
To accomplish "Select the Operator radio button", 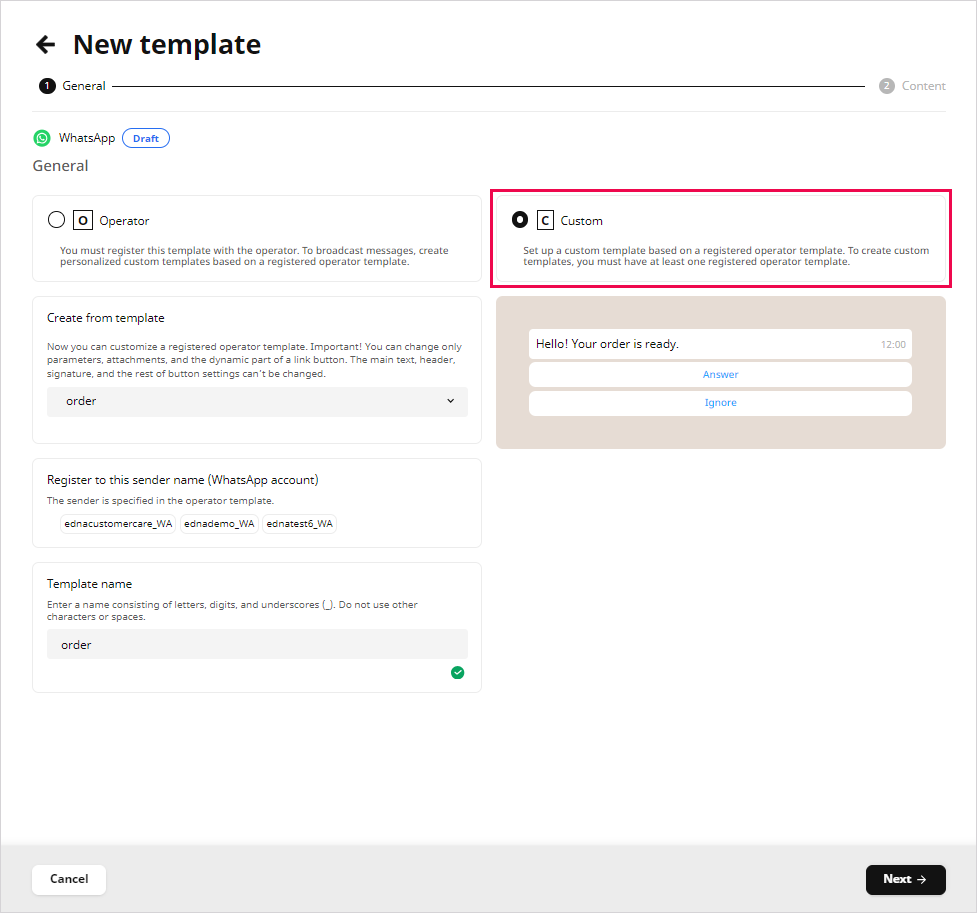I will (x=56, y=220).
